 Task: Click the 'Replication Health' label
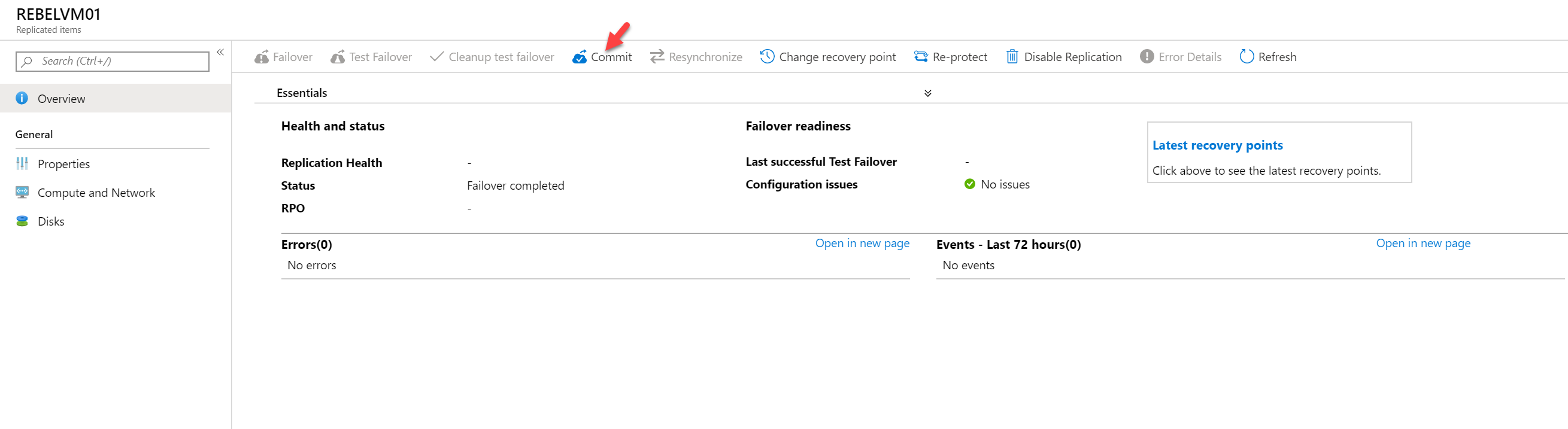point(332,163)
